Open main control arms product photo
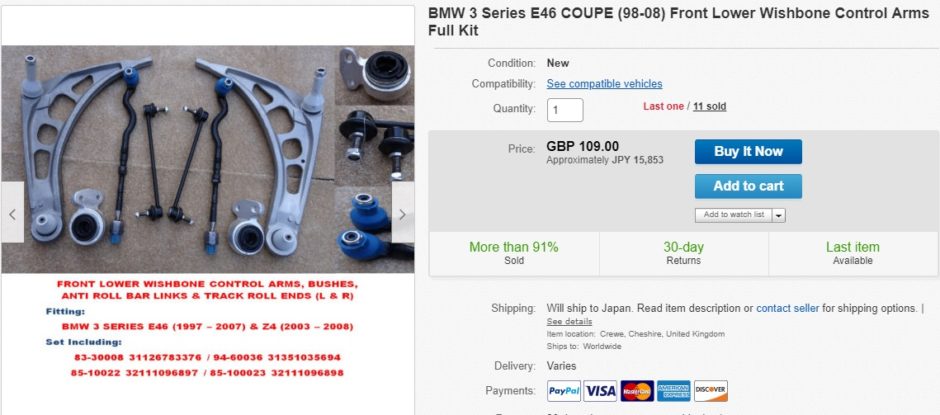This screenshot has width=940, height=415. (168, 159)
